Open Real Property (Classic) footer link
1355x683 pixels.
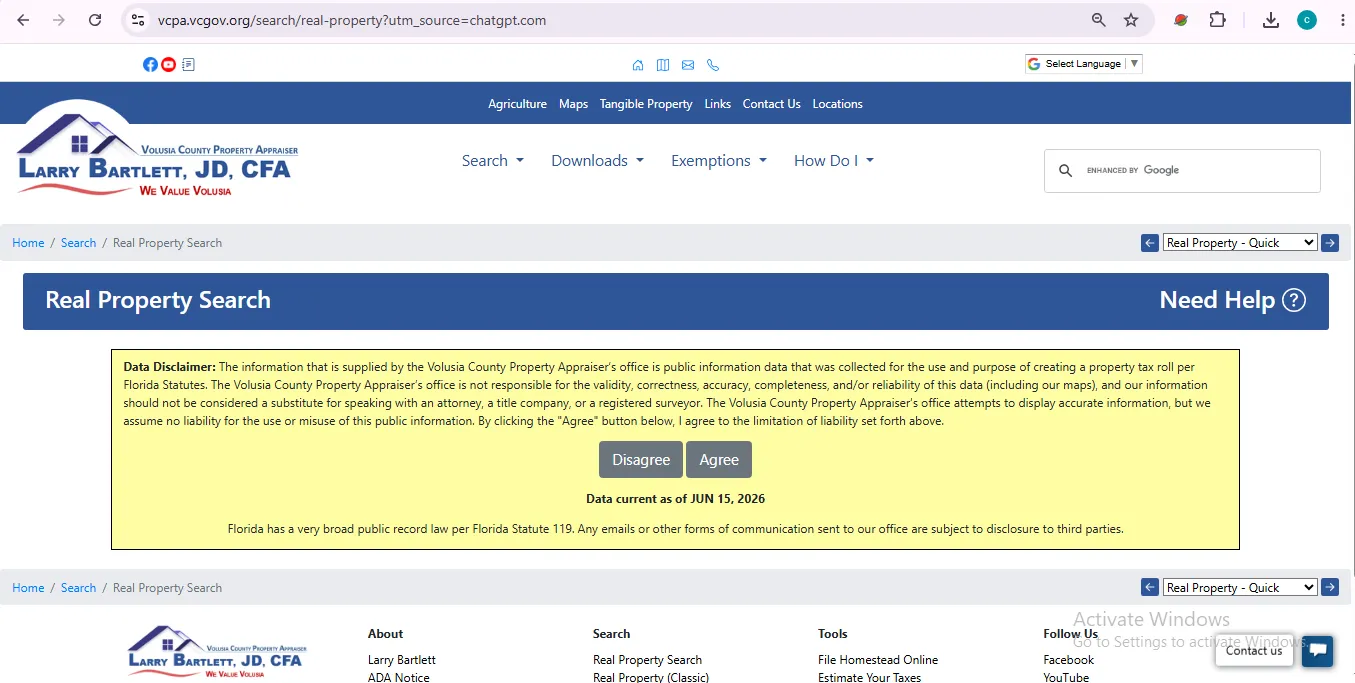pyautogui.click(x=651, y=677)
